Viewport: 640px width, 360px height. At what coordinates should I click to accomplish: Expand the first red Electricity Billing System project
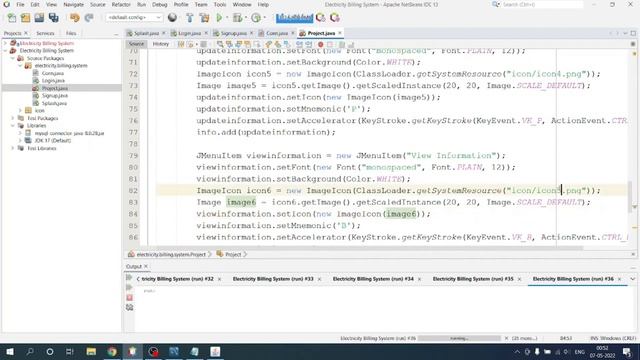(x=6, y=43)
